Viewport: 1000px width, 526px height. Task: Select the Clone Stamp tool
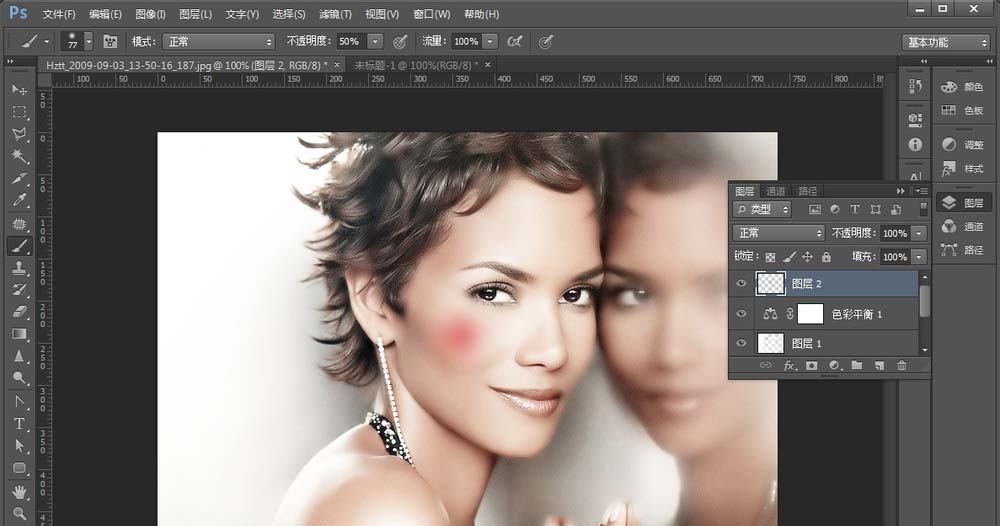click(20, 268)
